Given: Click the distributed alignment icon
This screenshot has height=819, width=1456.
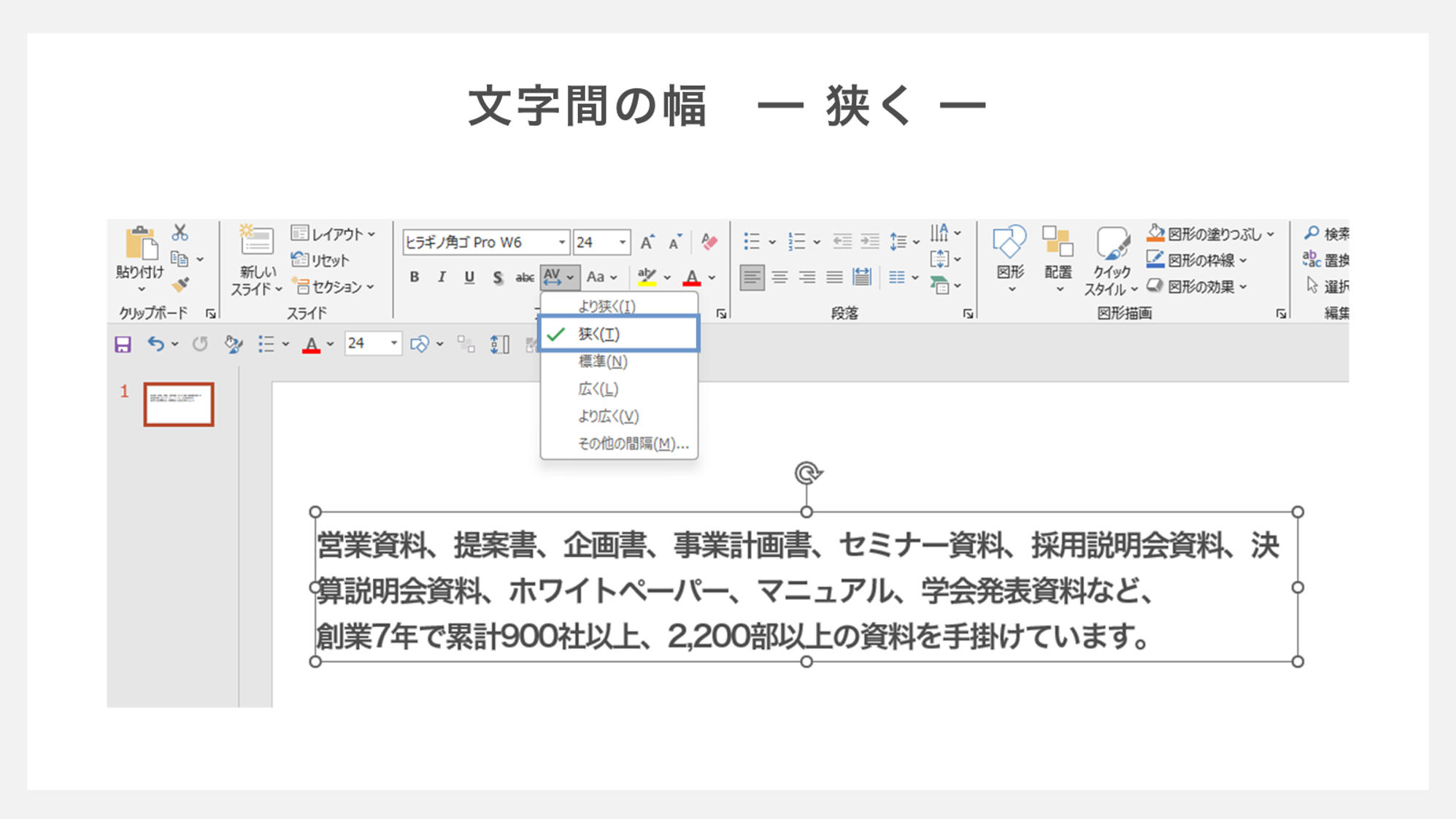Looking at the screenshot, I should [x=862, y=277].
